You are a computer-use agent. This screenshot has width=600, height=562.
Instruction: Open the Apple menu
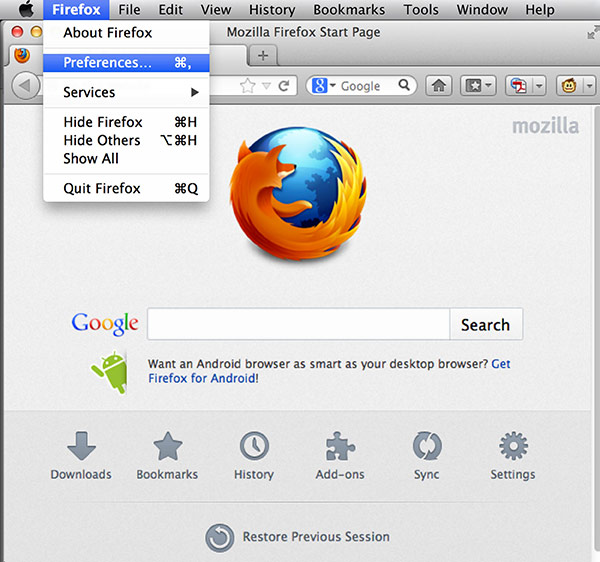click(x=26, y=9)
